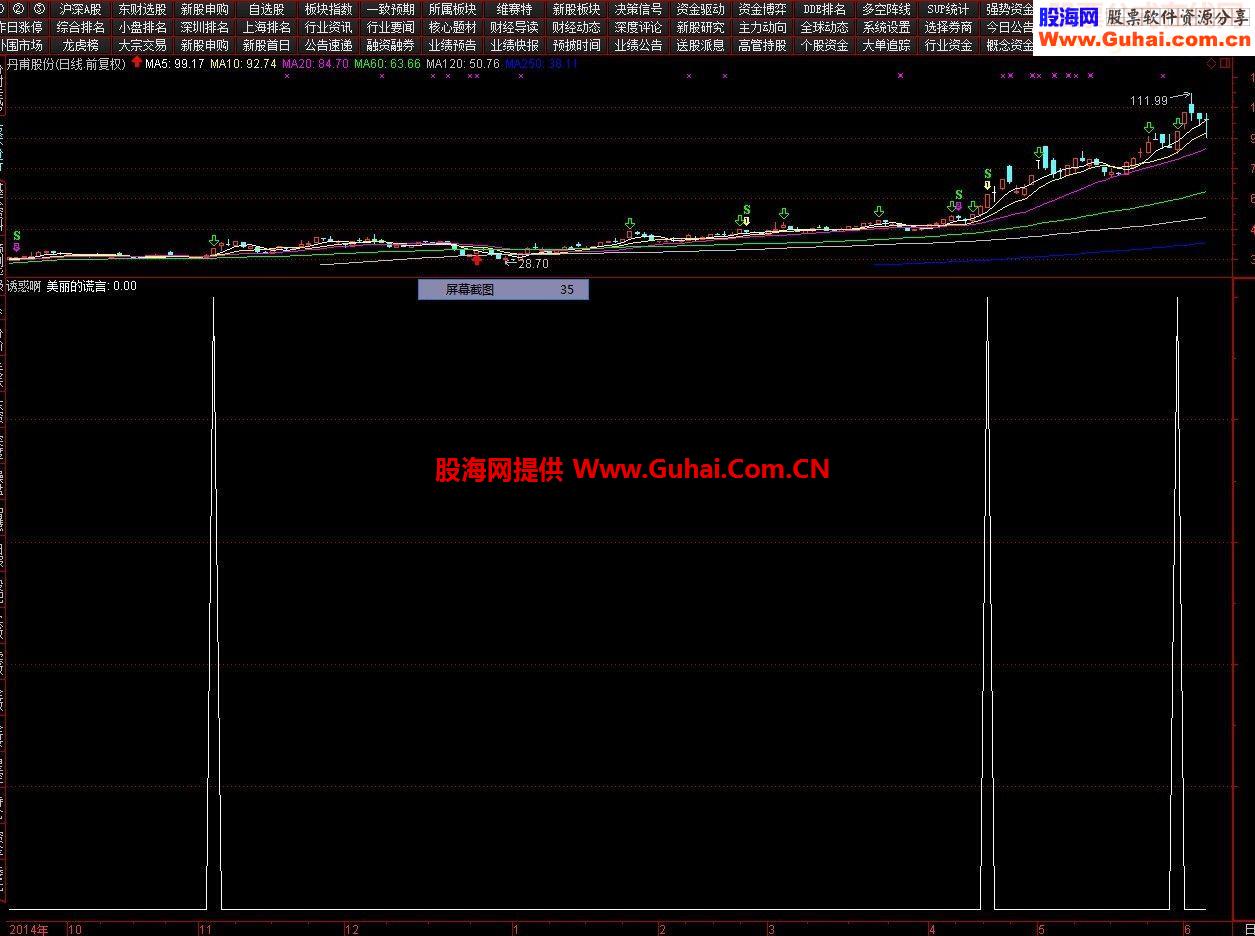Click the 屏幕截图 tooltip box
The width and height of the screenshot is (1255, 936).
tap(503, 290)
